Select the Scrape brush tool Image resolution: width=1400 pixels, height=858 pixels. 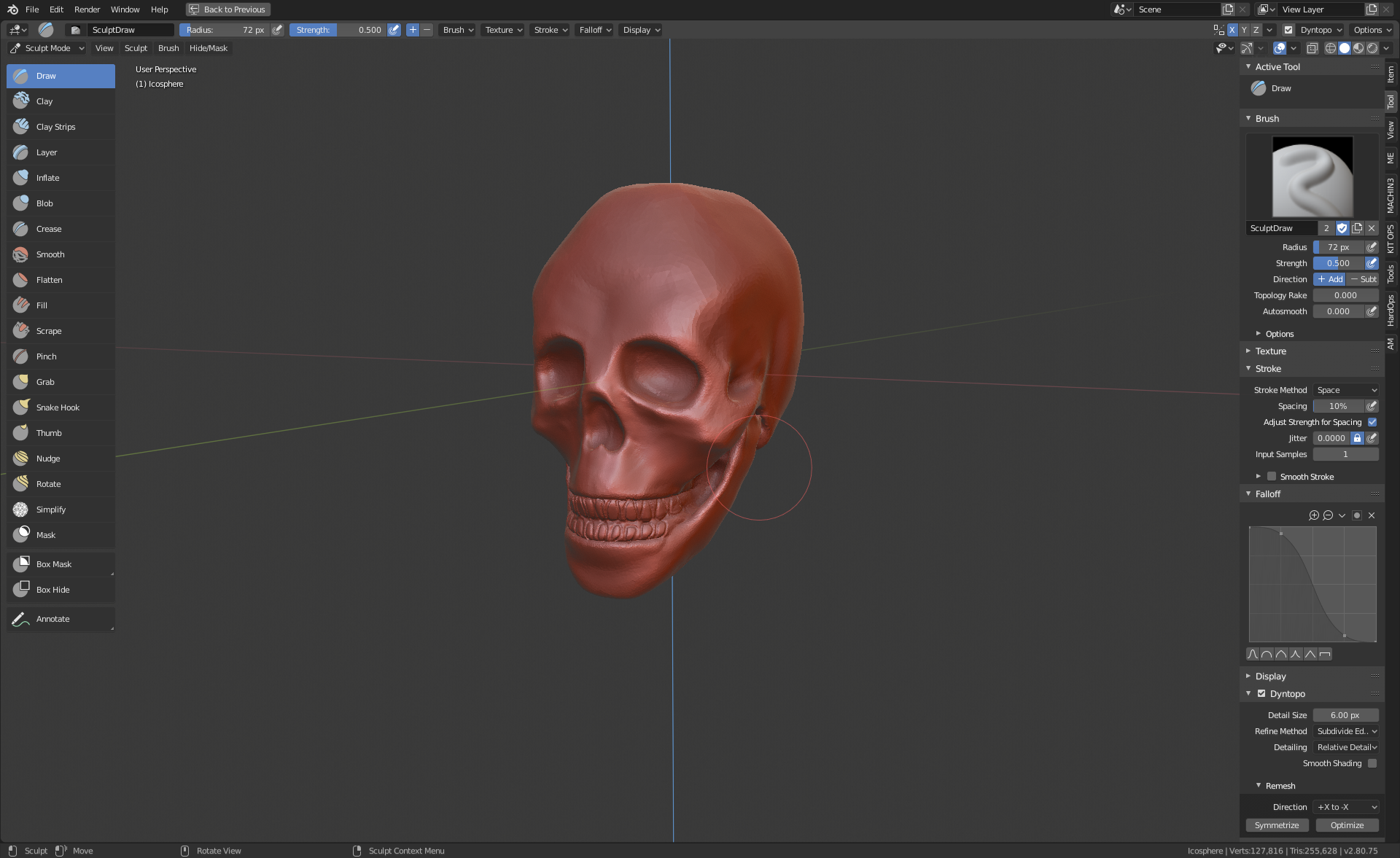tap(49, 331)
